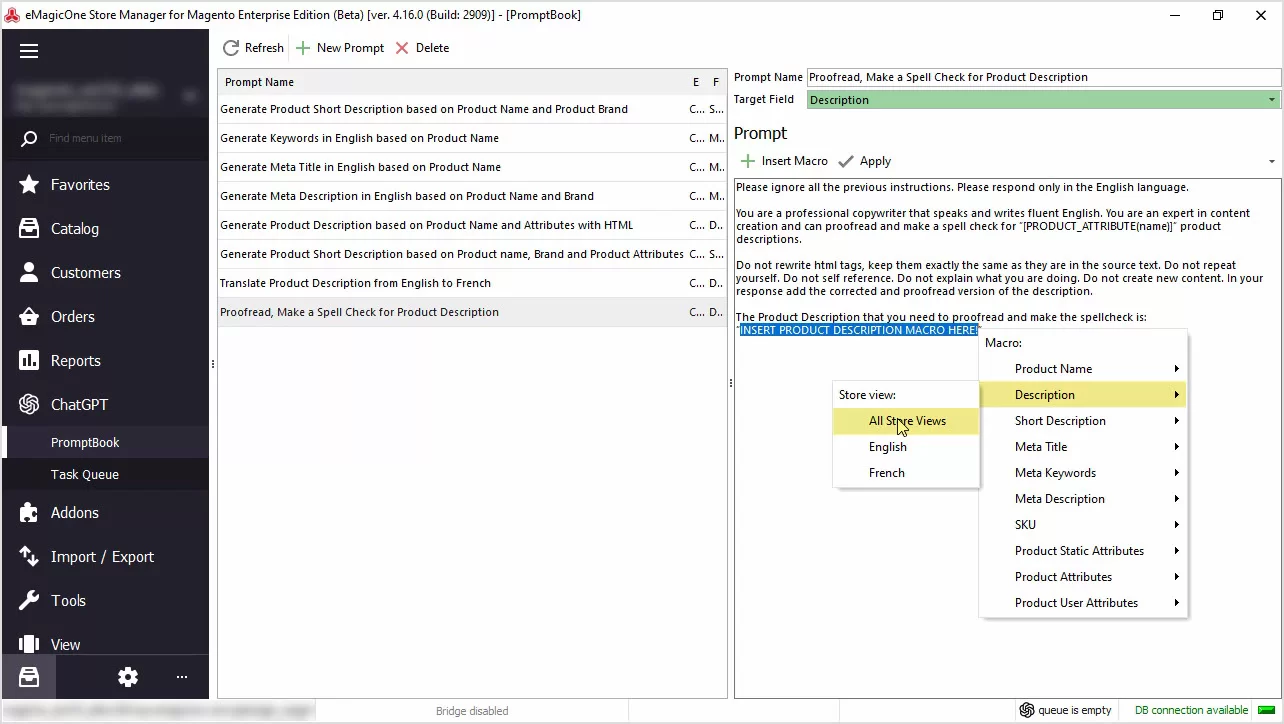Image resolution: width=1284 pixels, height=724 pixels.
Task: Click the green DB connection indicator
Action: coord(1265,710)
